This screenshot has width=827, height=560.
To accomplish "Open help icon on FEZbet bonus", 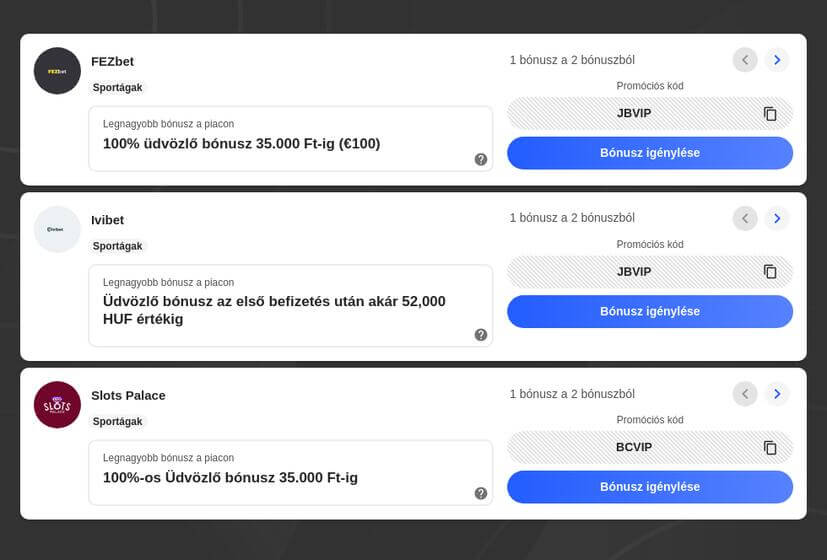I will (481, 159).
